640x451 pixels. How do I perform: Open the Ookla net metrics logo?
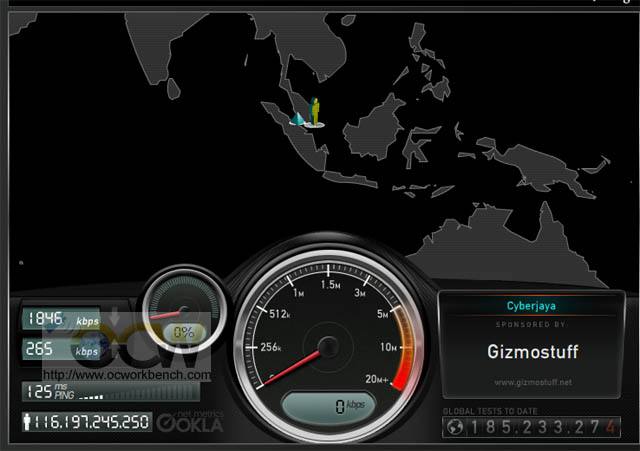[x=190, y=423]
